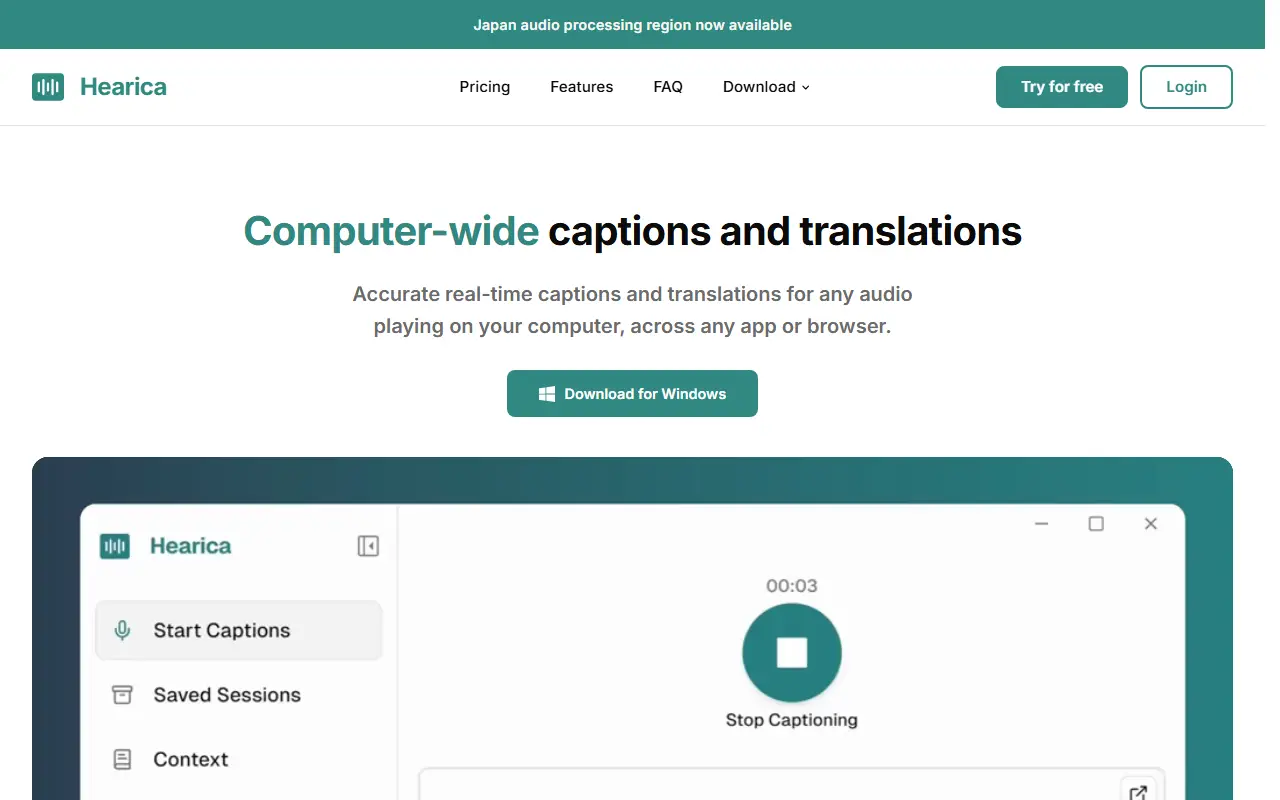
Task: Open Saved Sessions in the app sidebar
Action: 239,695
